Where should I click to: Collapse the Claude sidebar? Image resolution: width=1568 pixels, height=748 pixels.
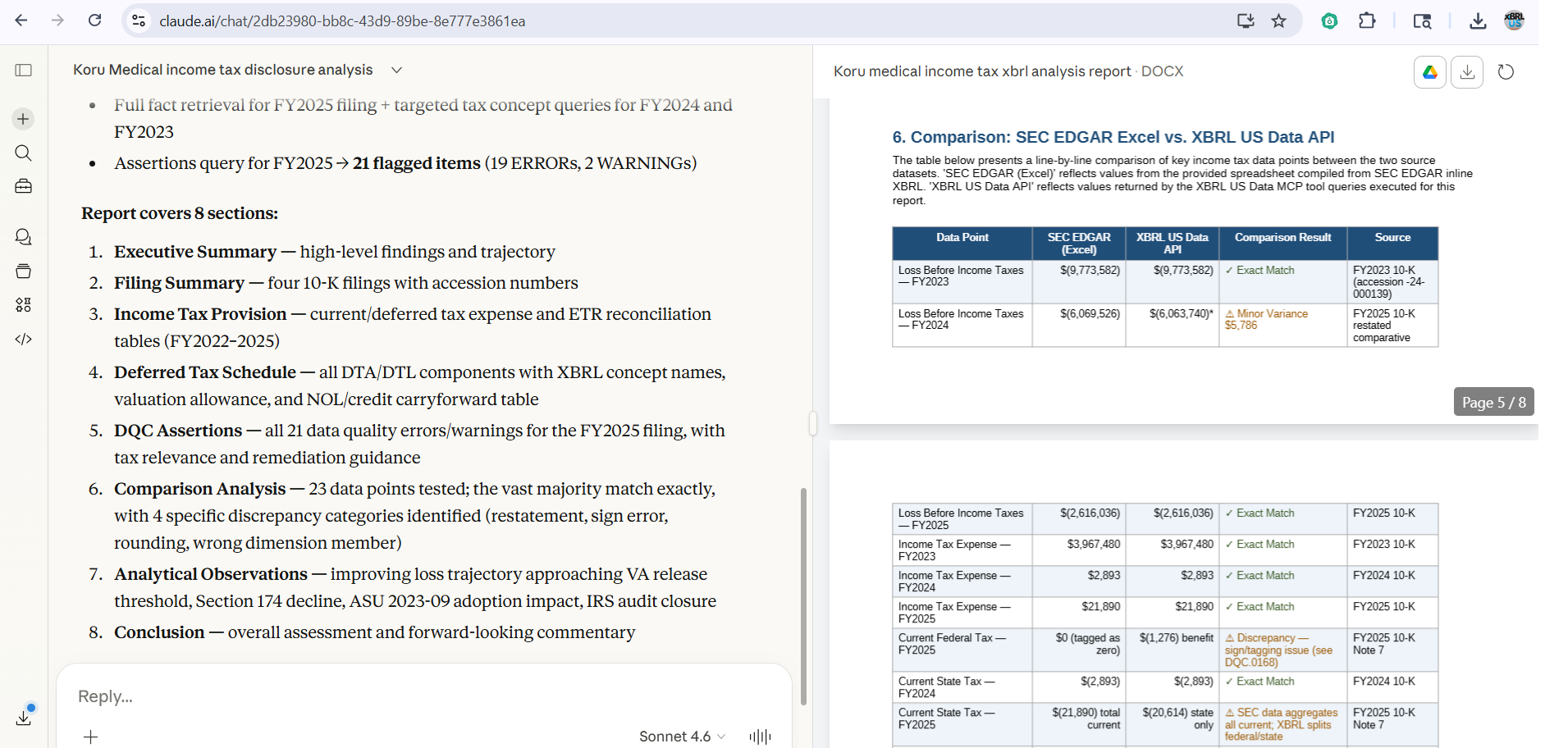23,70
